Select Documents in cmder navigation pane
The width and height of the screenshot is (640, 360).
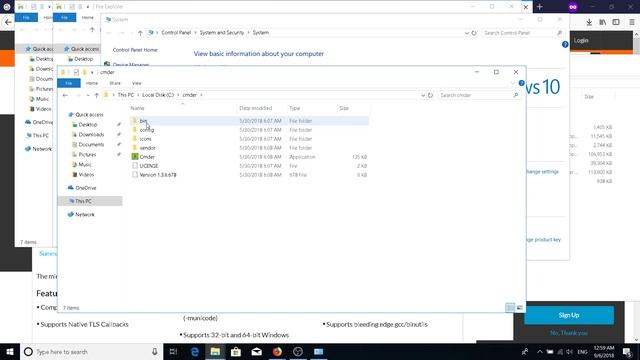click(91, 144)
